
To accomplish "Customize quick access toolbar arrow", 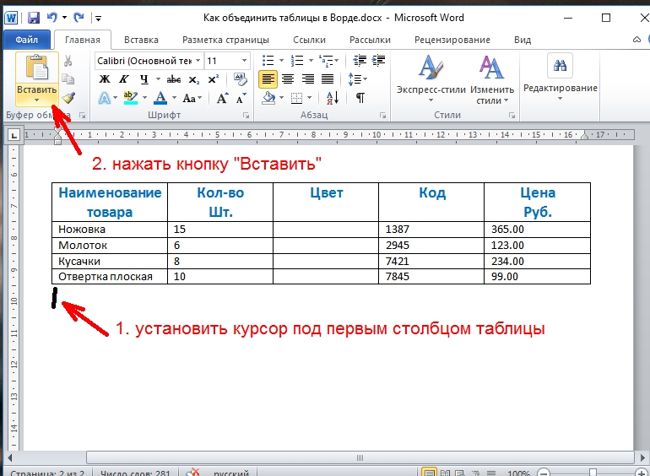I will coord(98,18).
